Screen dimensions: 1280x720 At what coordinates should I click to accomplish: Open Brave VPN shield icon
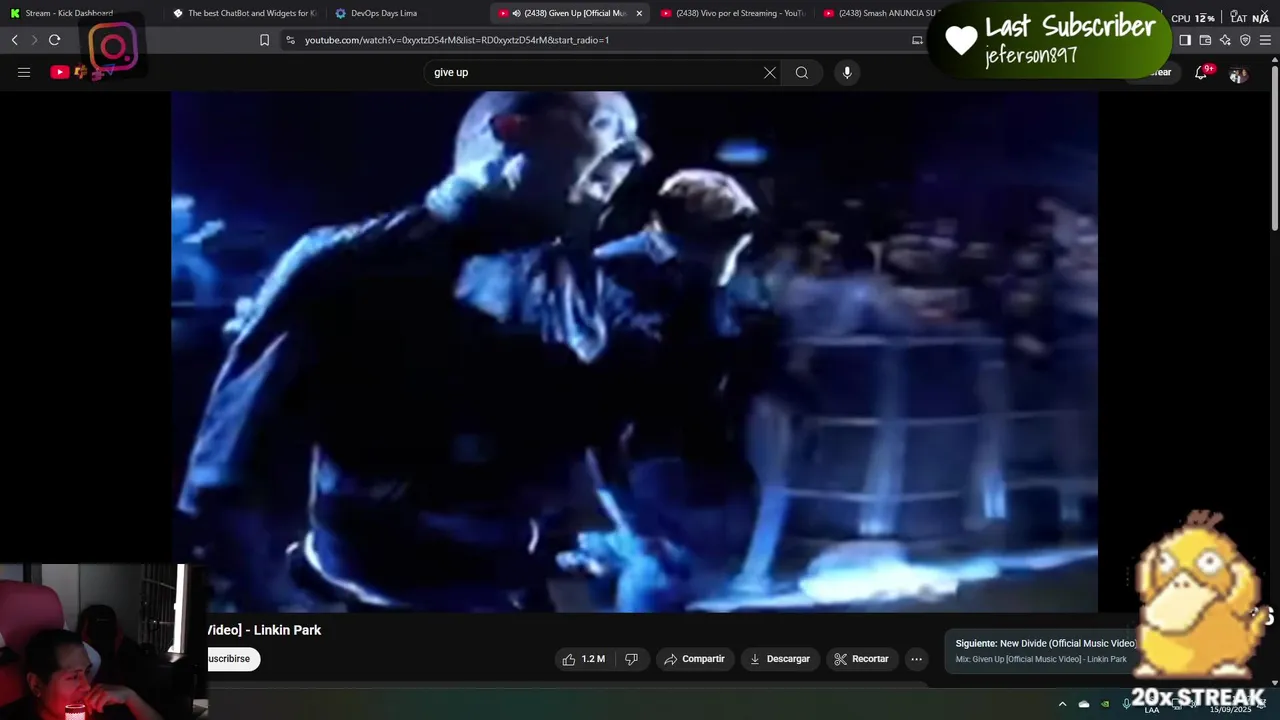[1245, 40]
